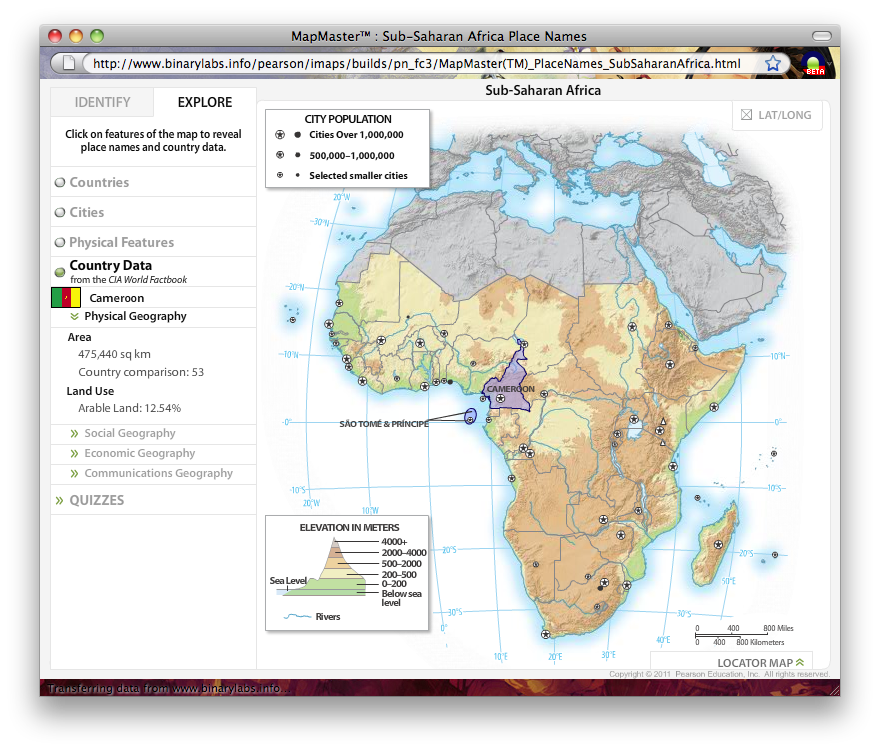This screenshot has width=880, height=751.
Task: Expand the Communications Geography section
Action: click(x=75, y=474)
